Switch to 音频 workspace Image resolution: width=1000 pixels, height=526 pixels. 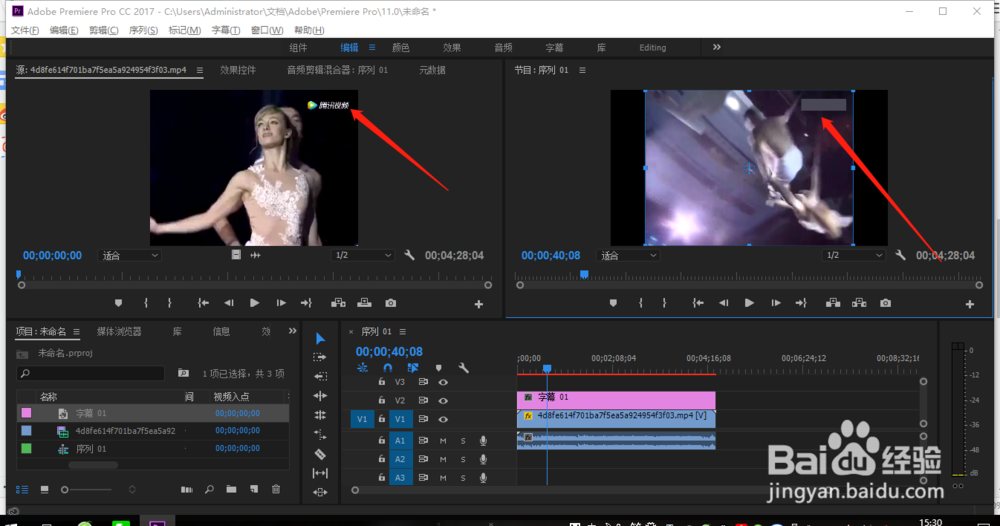[503, 48]
